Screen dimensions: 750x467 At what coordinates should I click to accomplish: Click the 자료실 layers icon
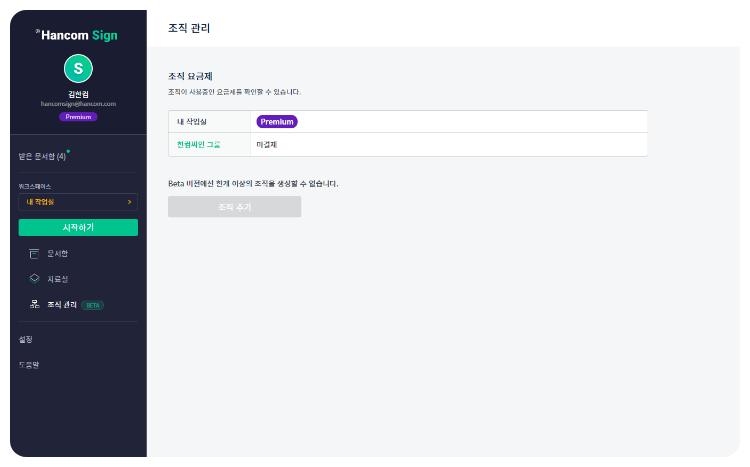click(x=34, y=278)
